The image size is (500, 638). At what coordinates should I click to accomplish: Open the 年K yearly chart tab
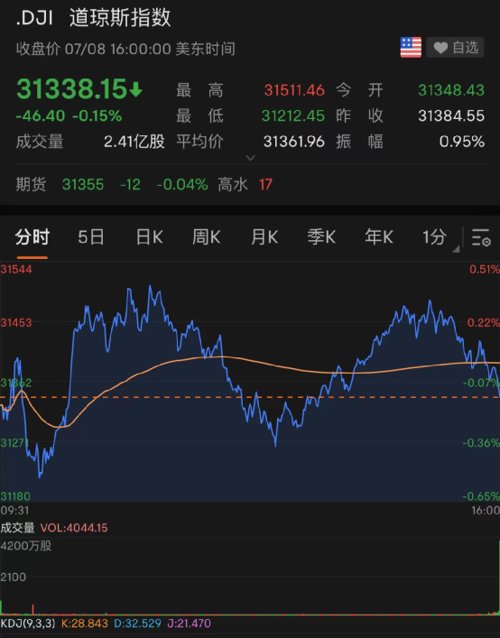(x=379, y=237)
